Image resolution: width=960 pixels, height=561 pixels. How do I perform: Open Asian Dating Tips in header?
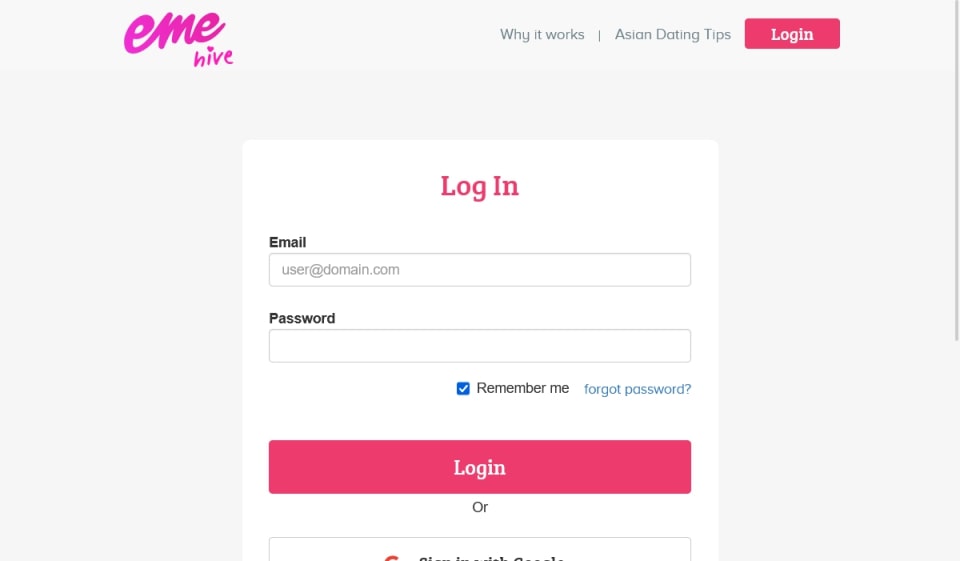672,34
